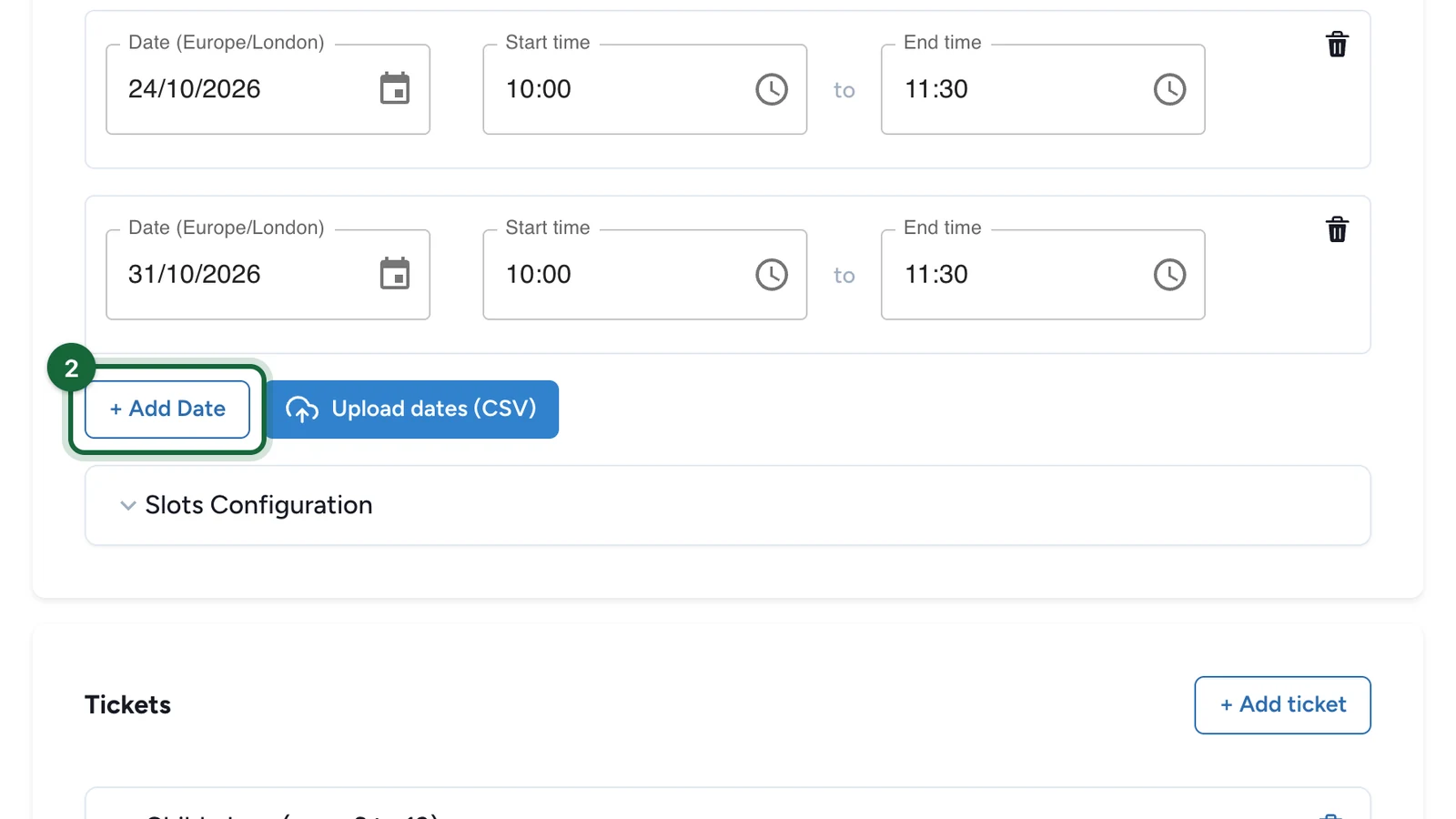Screen dimensions: 1456x819
Task: Click the + Add Date button
Action: point(167,409)
